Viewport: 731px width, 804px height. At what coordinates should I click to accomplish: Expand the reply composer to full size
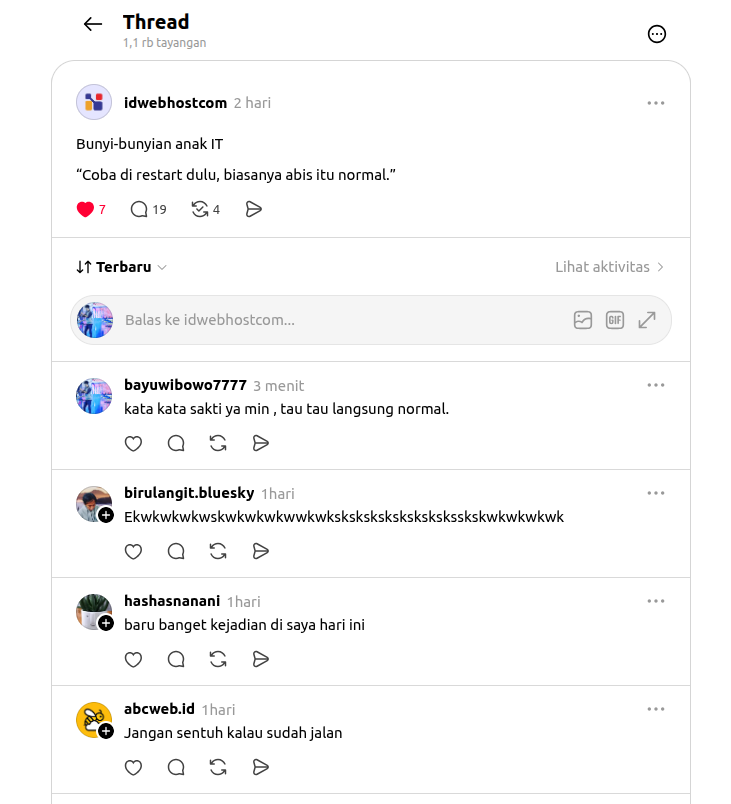(647, 320)
